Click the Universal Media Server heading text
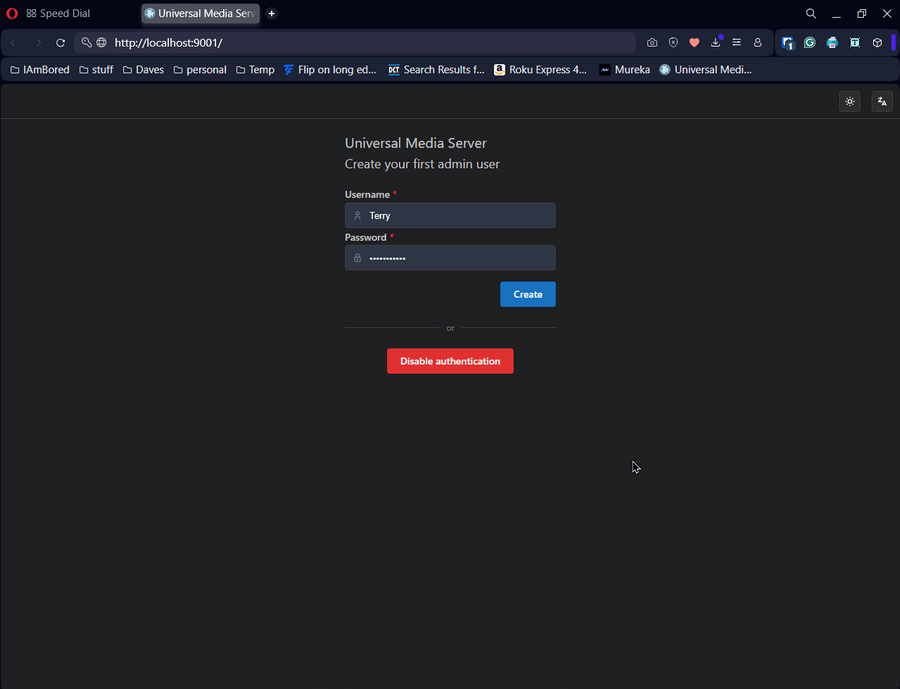This screenshot has width=900, height=689. point(416,143)
